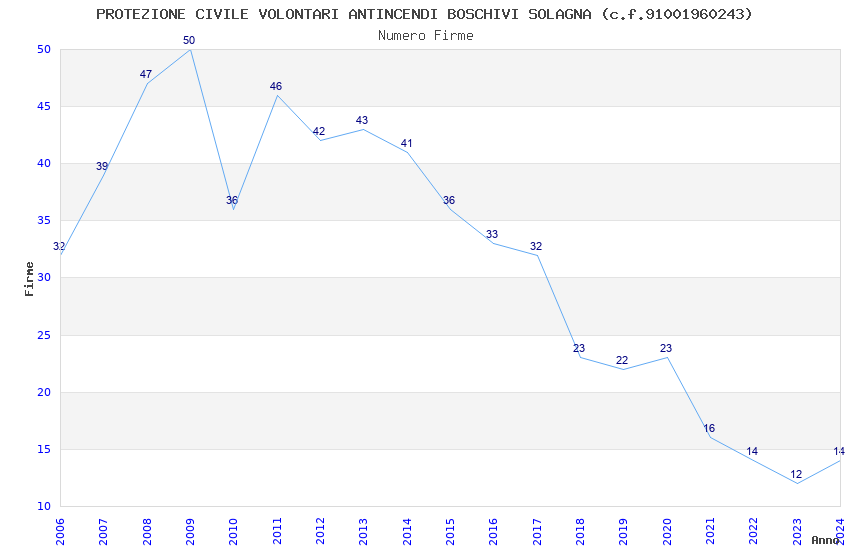The height and width of the screenshot is (550, 850).
Task: Select the peak data label 50
Action: 189,41
